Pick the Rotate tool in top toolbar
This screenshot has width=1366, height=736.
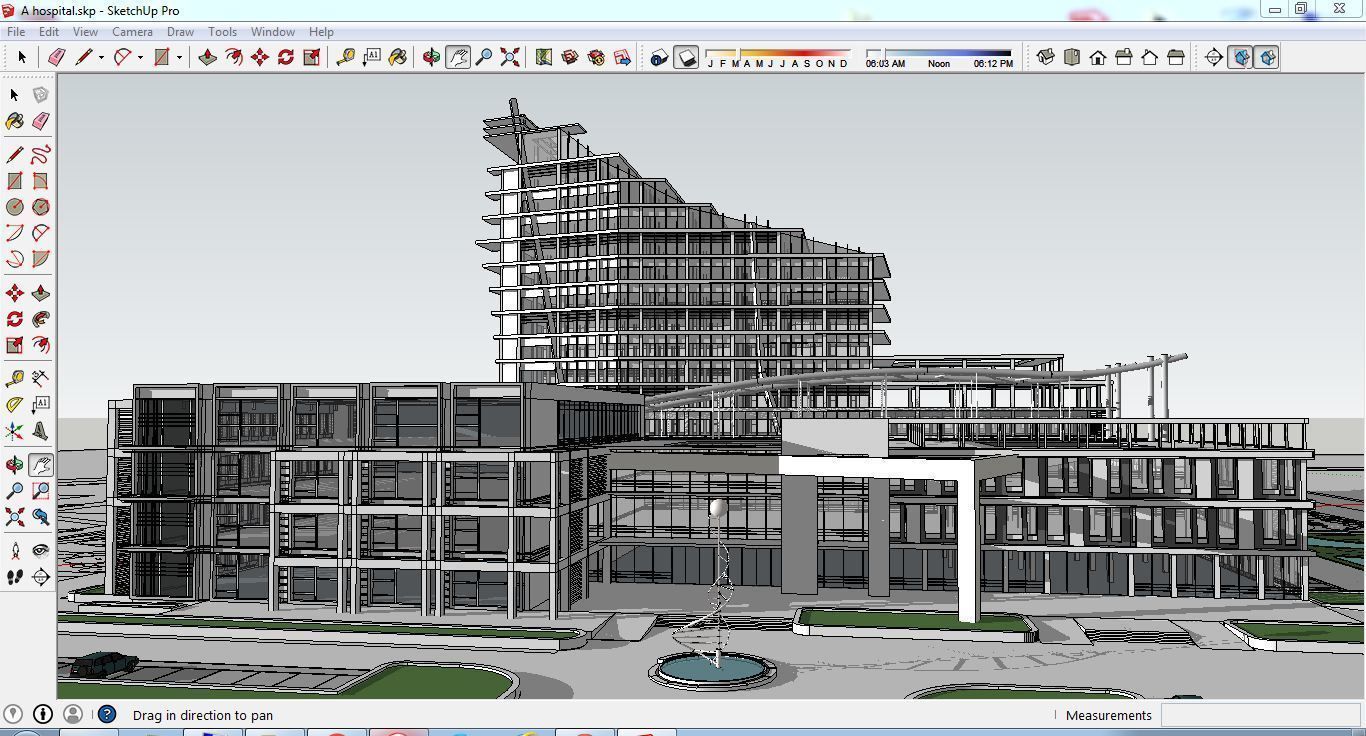coord(286,58)
